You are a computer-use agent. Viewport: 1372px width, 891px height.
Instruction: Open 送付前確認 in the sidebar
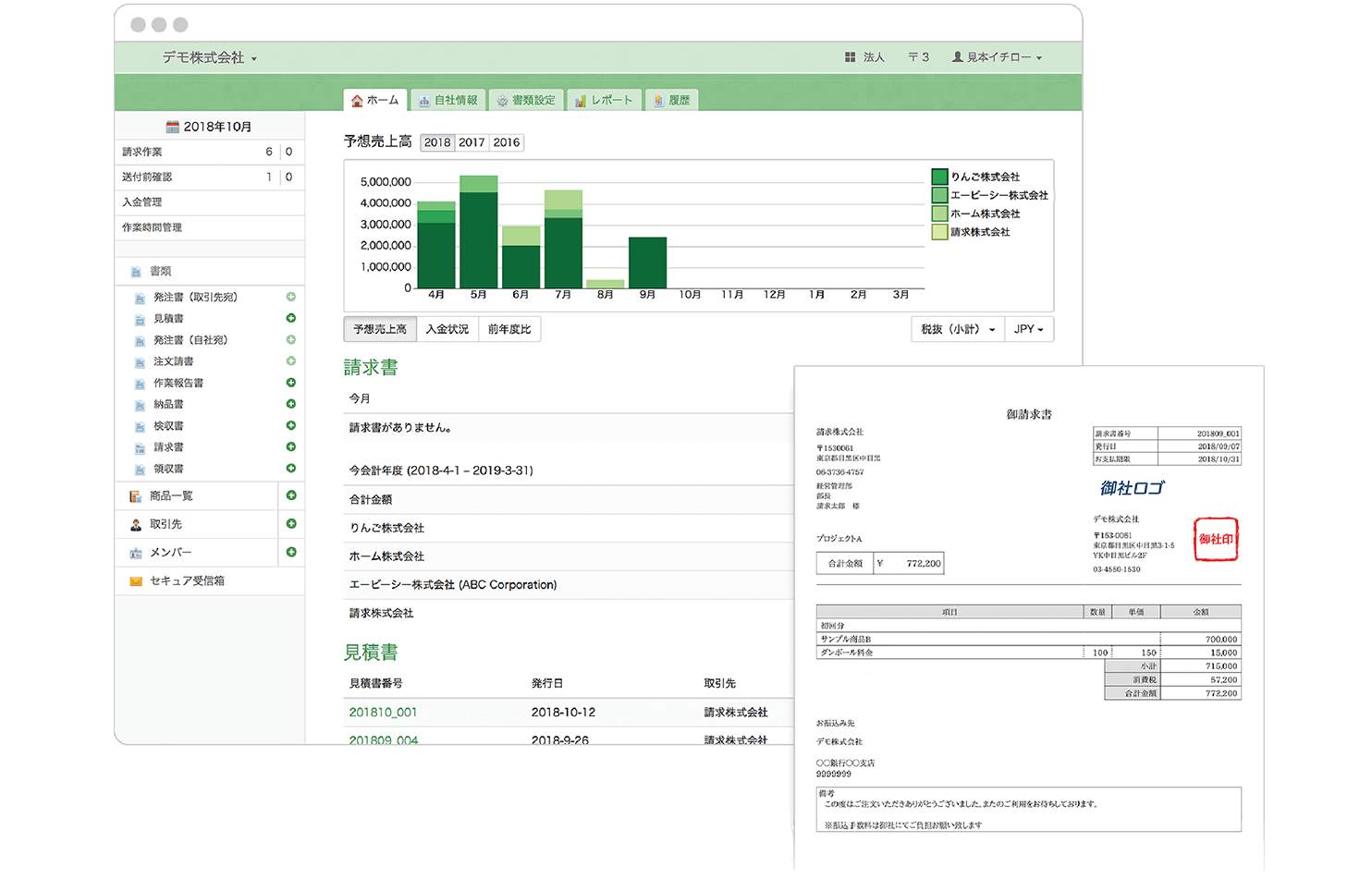pos(210,177)
